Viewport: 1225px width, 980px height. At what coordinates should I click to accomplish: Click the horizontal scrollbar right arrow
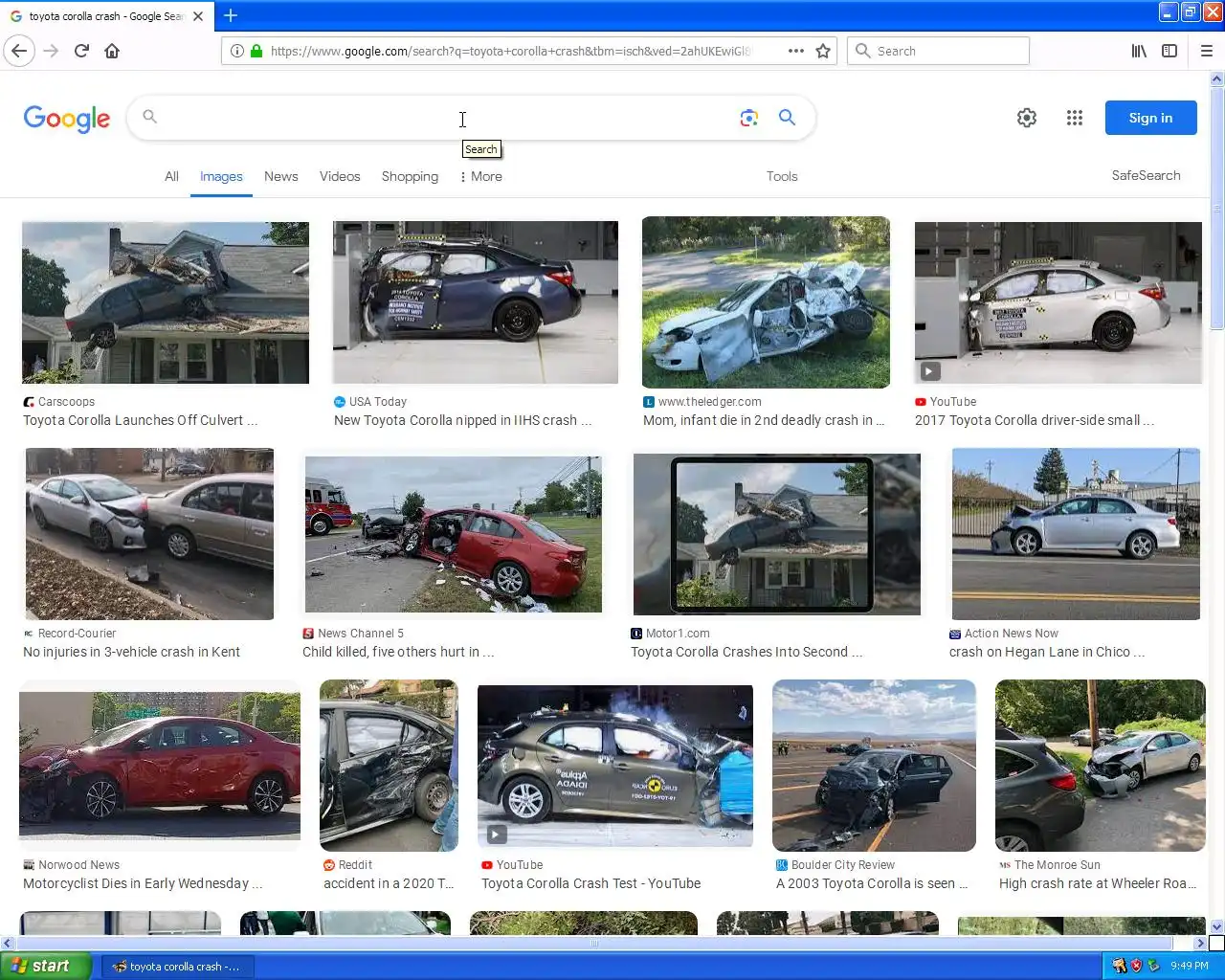pos(1200,943)
